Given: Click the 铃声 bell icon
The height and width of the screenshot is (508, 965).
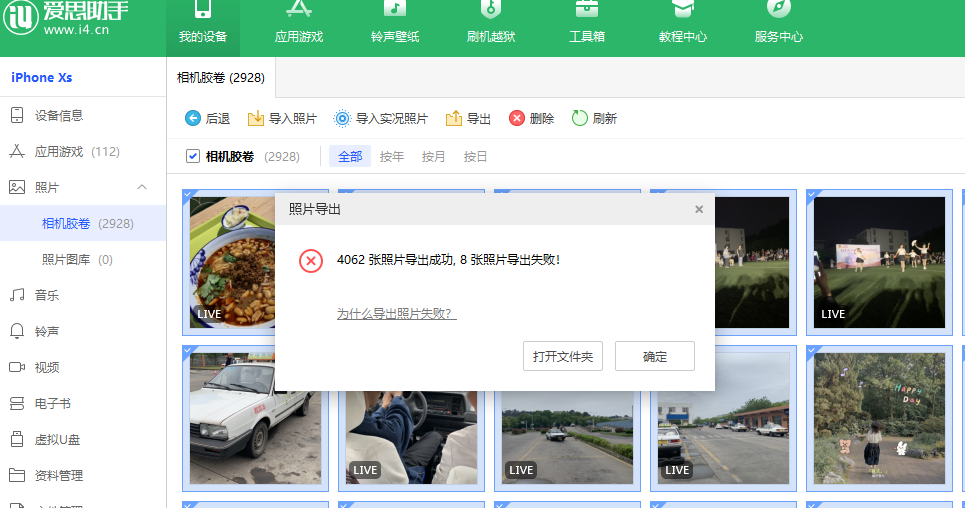Looking at the screenshot, I should (17, 331).
